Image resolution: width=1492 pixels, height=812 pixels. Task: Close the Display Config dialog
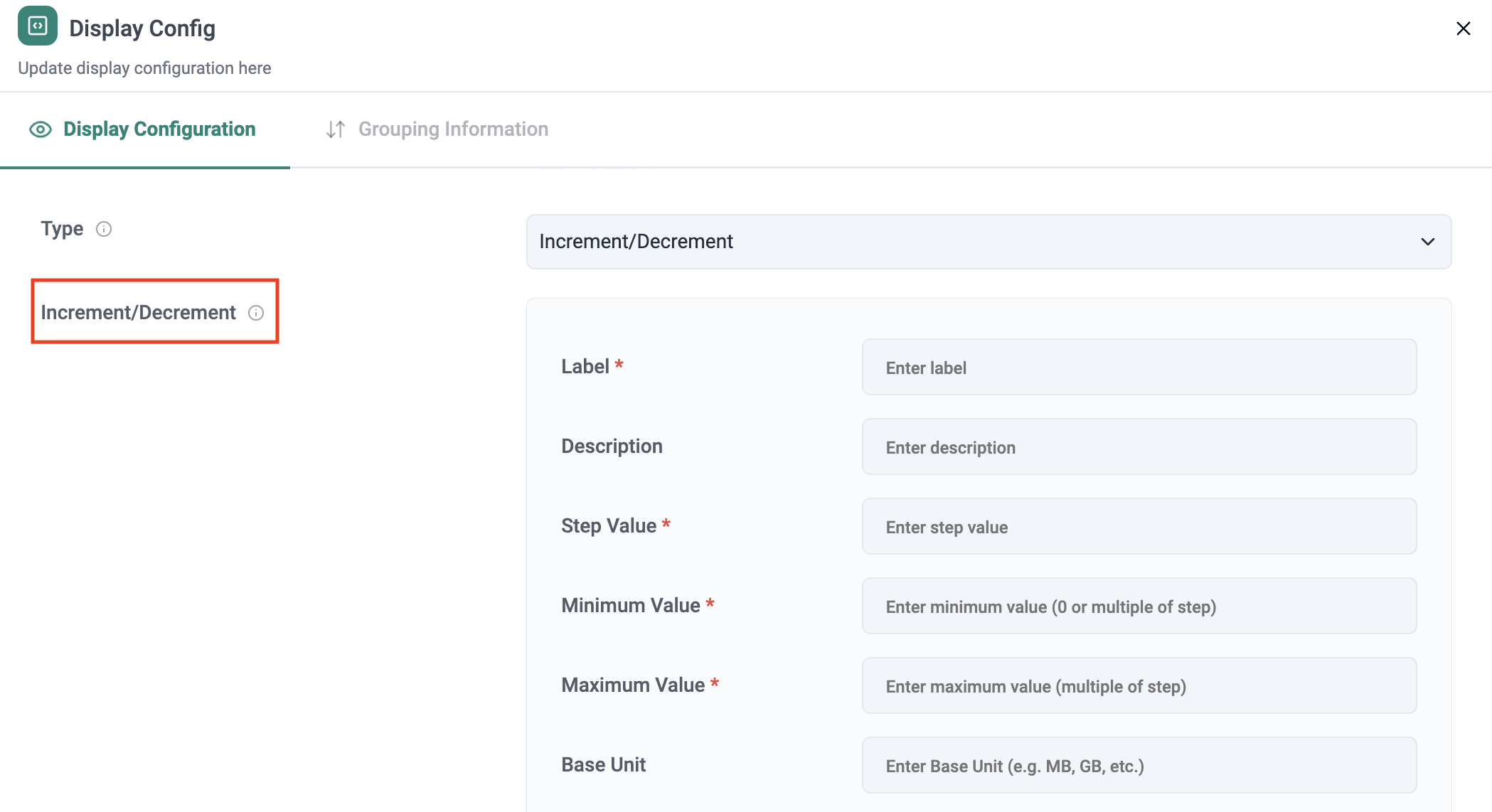[x=1463, y=28]
